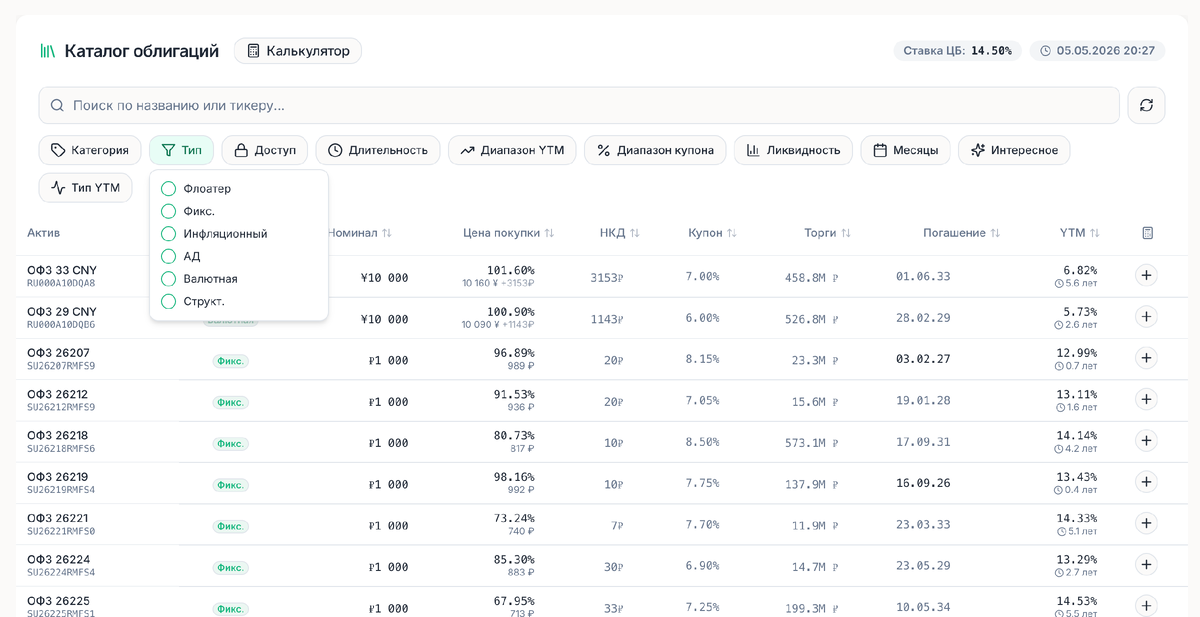Click the 03.02.27 maturity date

(923, 359)
